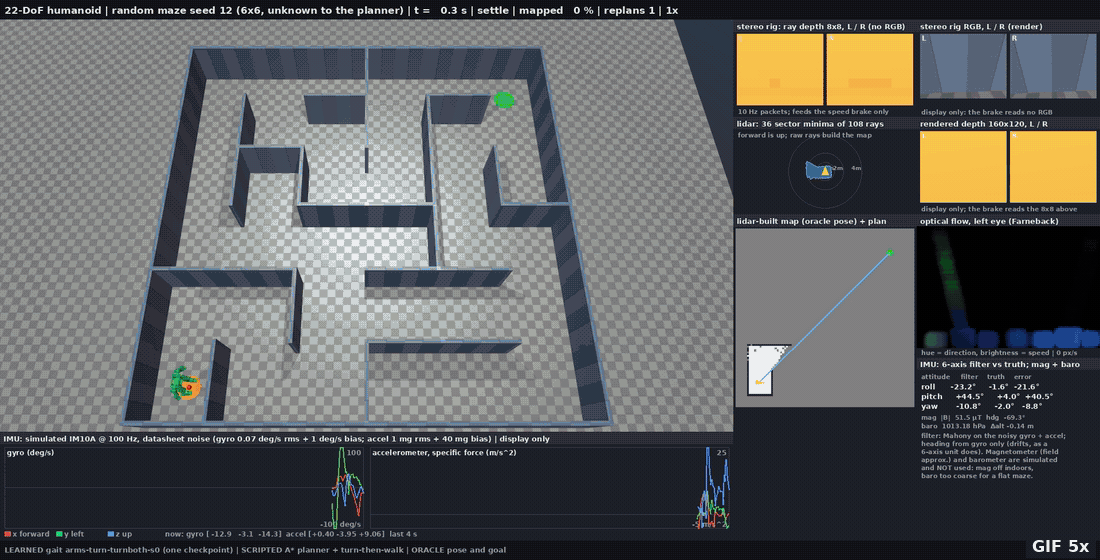
Task: Click the 'hdg -69.3°' heading readout
Action: point(1005,418)
